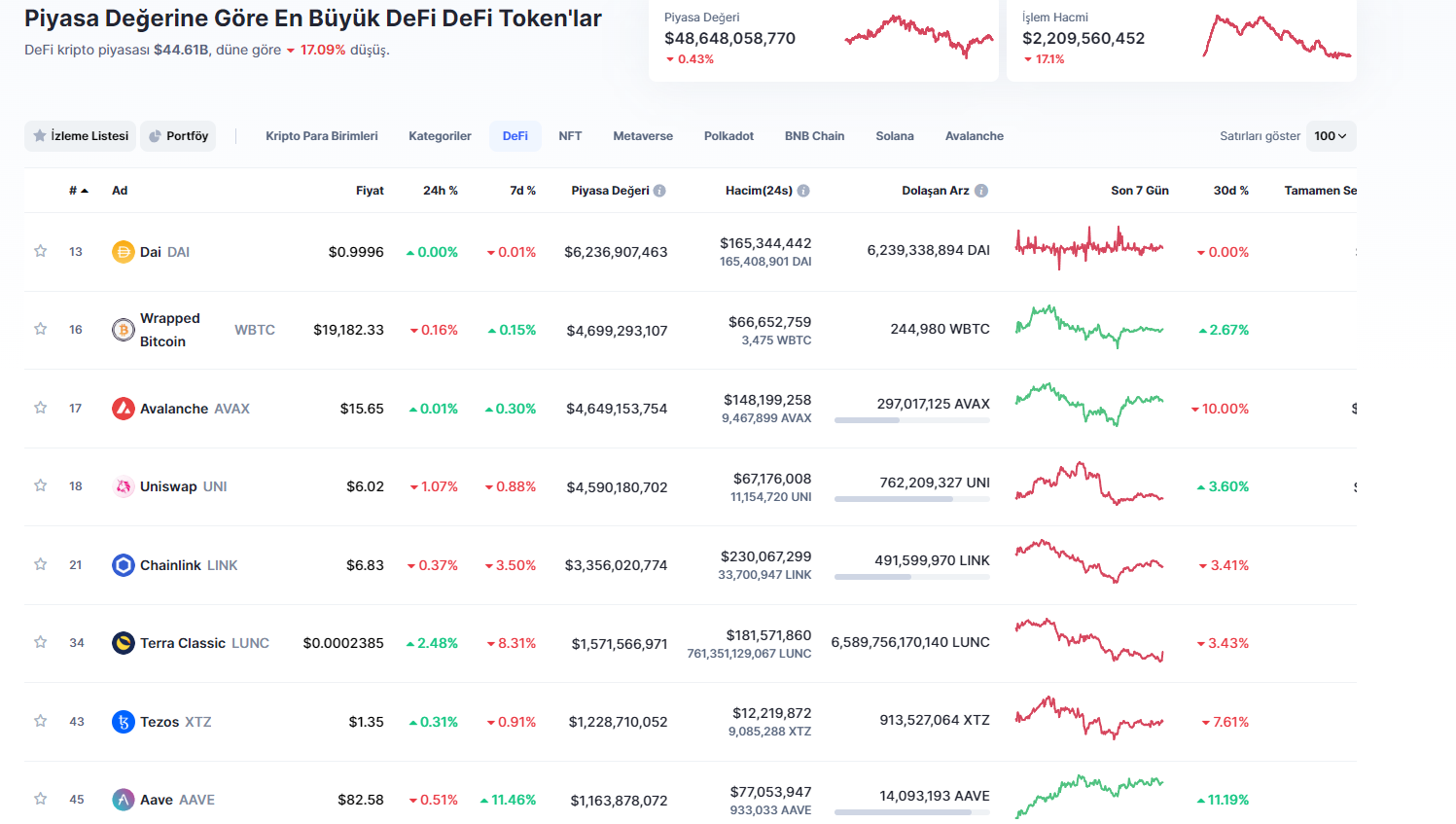Click info icon next to Dolaşan Arz
This screenshot has height=824, width=1456.
coord(981,191)
